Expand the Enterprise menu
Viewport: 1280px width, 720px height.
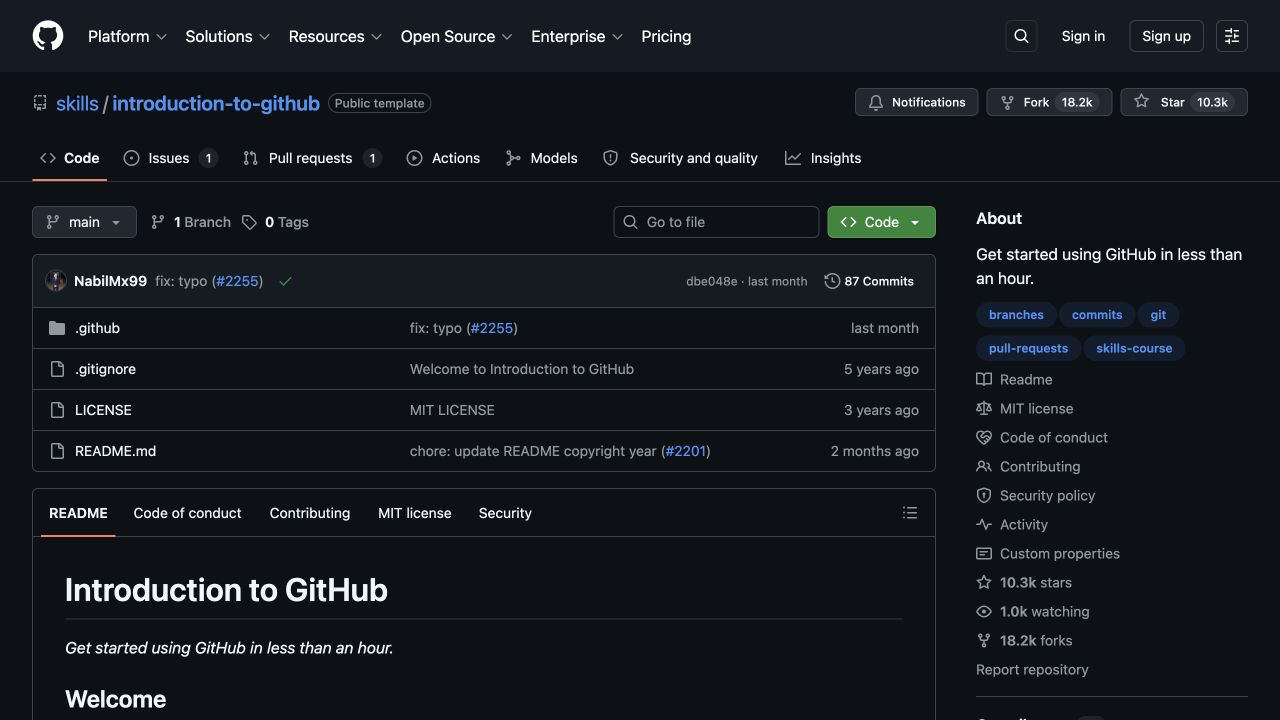point(577,36)
